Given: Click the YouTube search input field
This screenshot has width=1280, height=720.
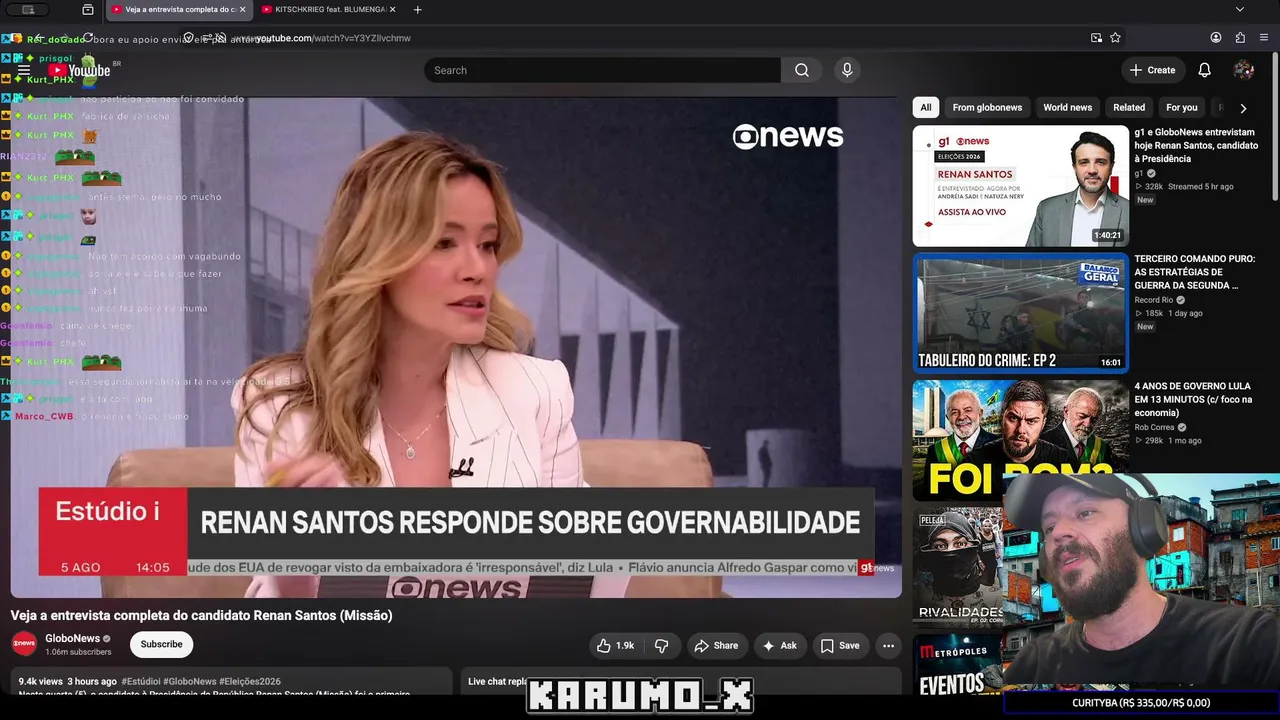Looking at the screenshot, I should [603, 70].
